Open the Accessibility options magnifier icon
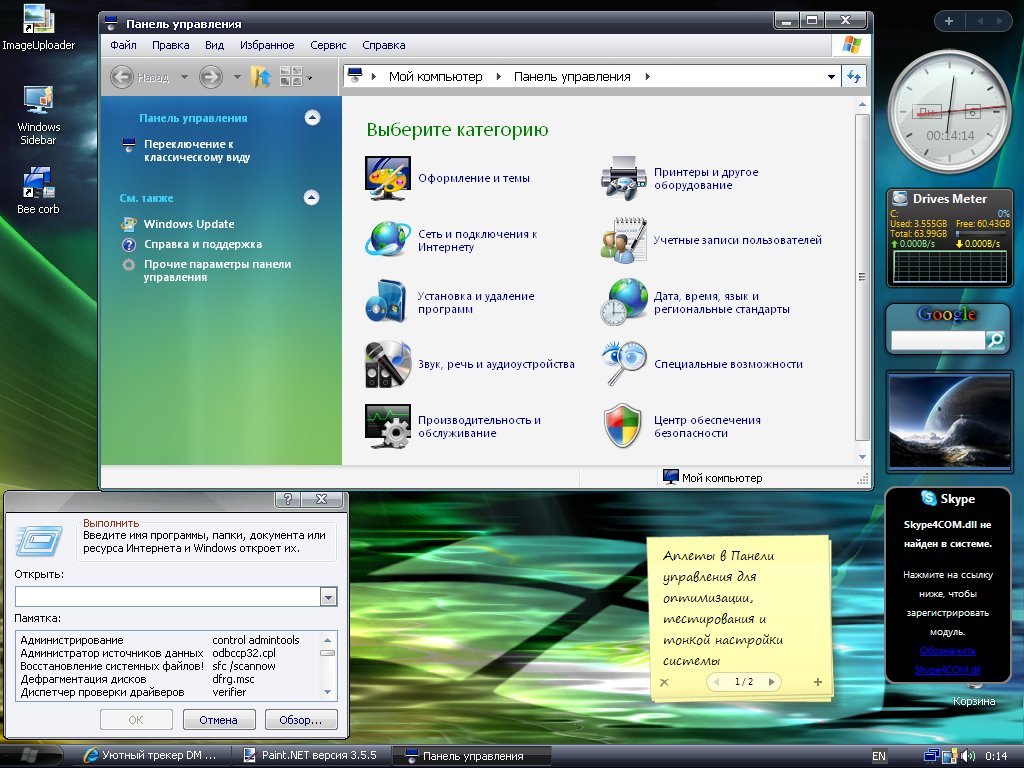The image size is (1024, 768). pos(623,364)
